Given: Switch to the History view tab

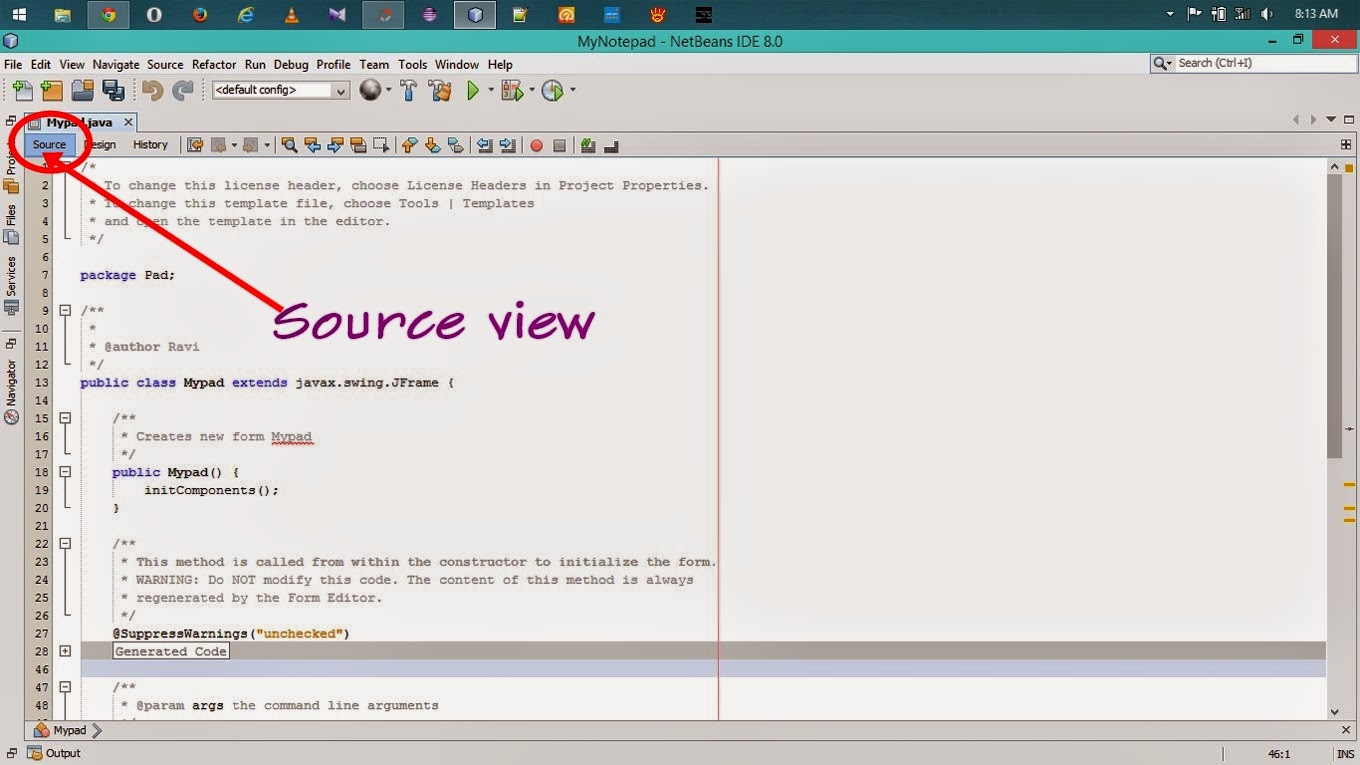Looking at the screenshot, I should (x=150, y=145).
